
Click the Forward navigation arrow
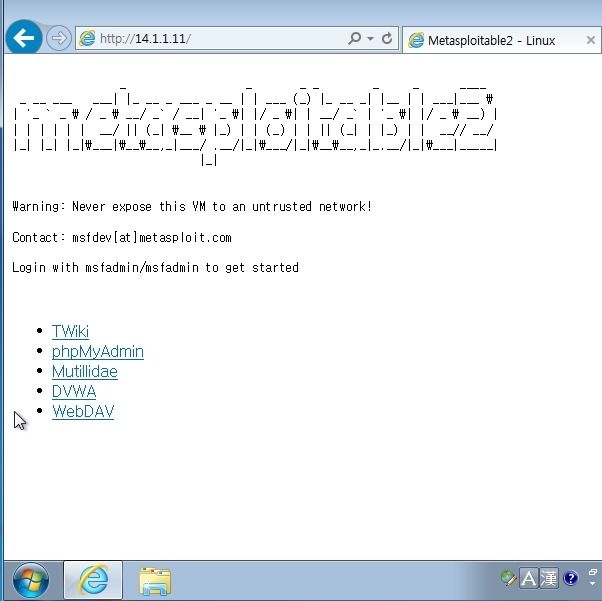coord(59,38)
